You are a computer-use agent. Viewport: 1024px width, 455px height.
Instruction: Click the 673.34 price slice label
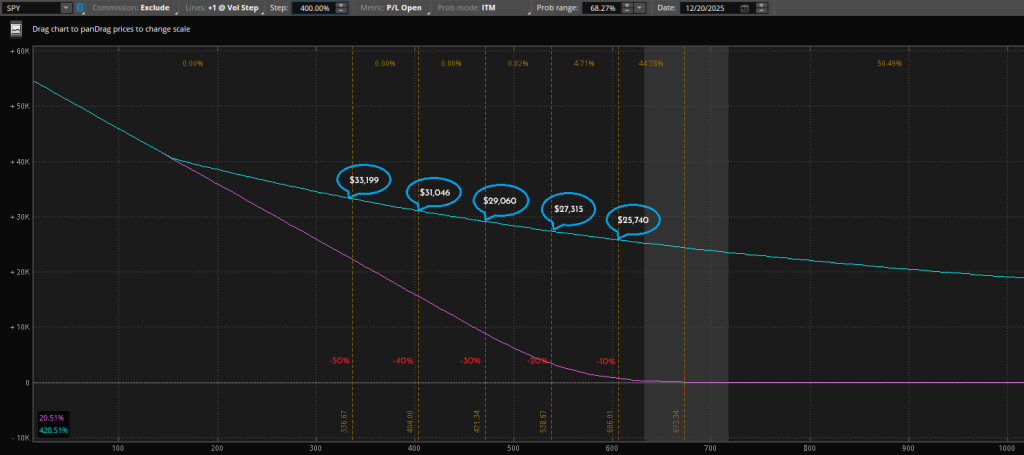(678, 421)
